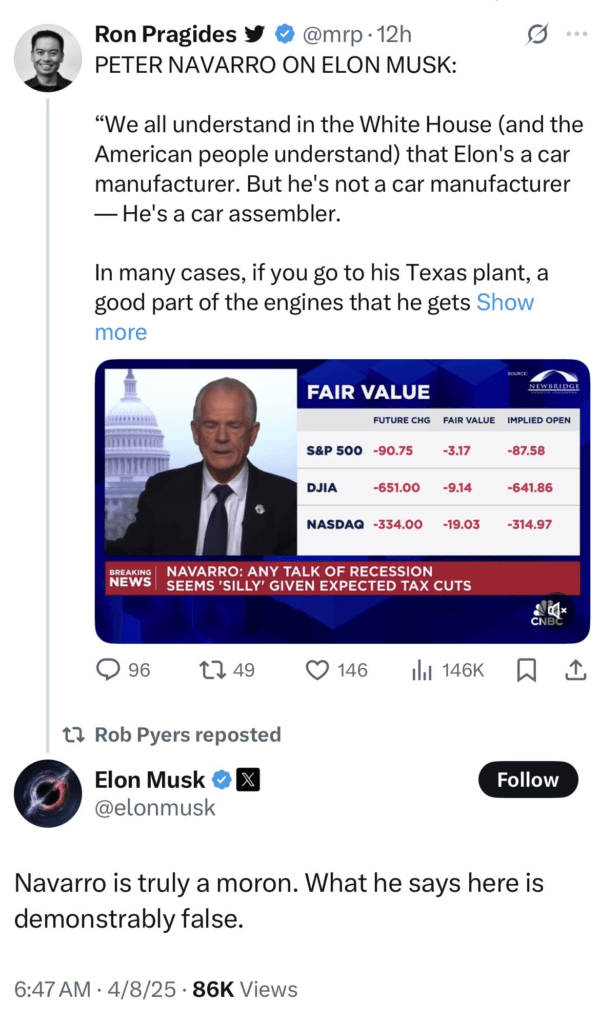This screenshot has width=600, height=1024.
Task: Play the Navarro CNBC video
Action: coord(342,500)
